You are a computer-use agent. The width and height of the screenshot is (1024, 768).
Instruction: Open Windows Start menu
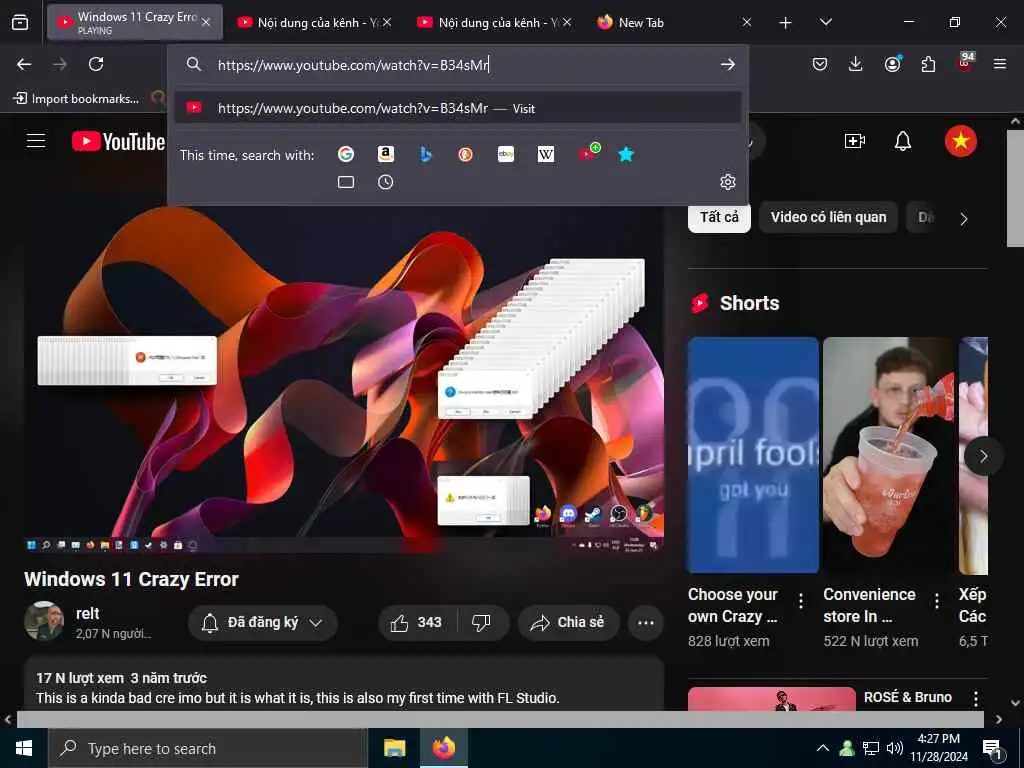click(24, 748)
